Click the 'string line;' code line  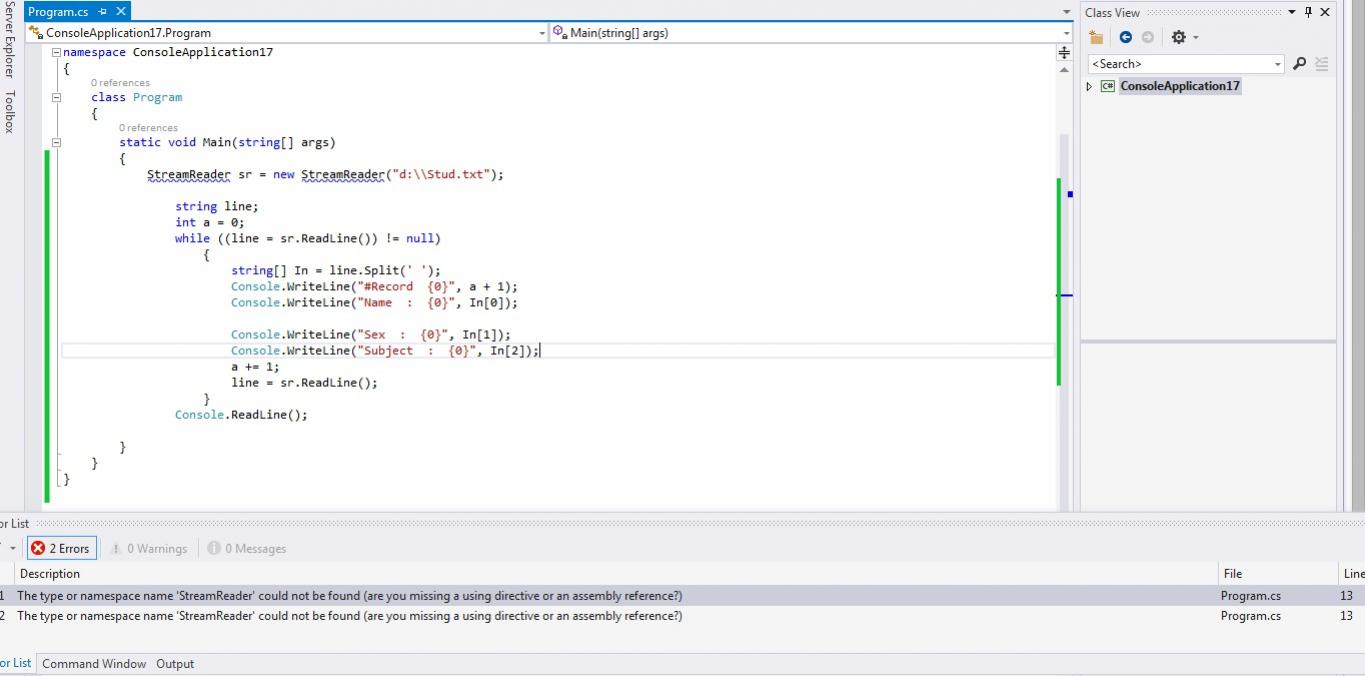pyautogui.click(x=216, y=207)
